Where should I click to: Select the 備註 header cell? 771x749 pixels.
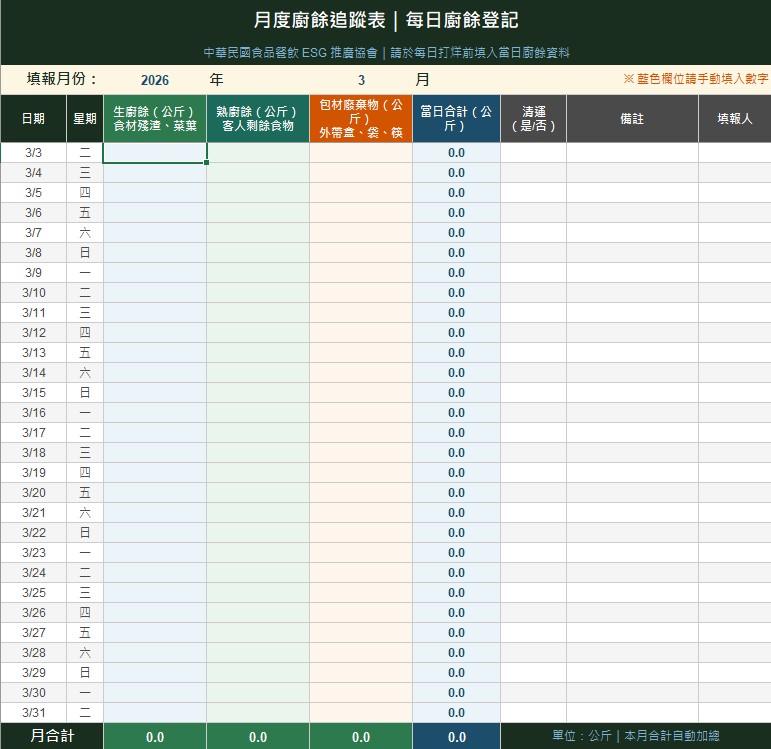coord(632,119)
